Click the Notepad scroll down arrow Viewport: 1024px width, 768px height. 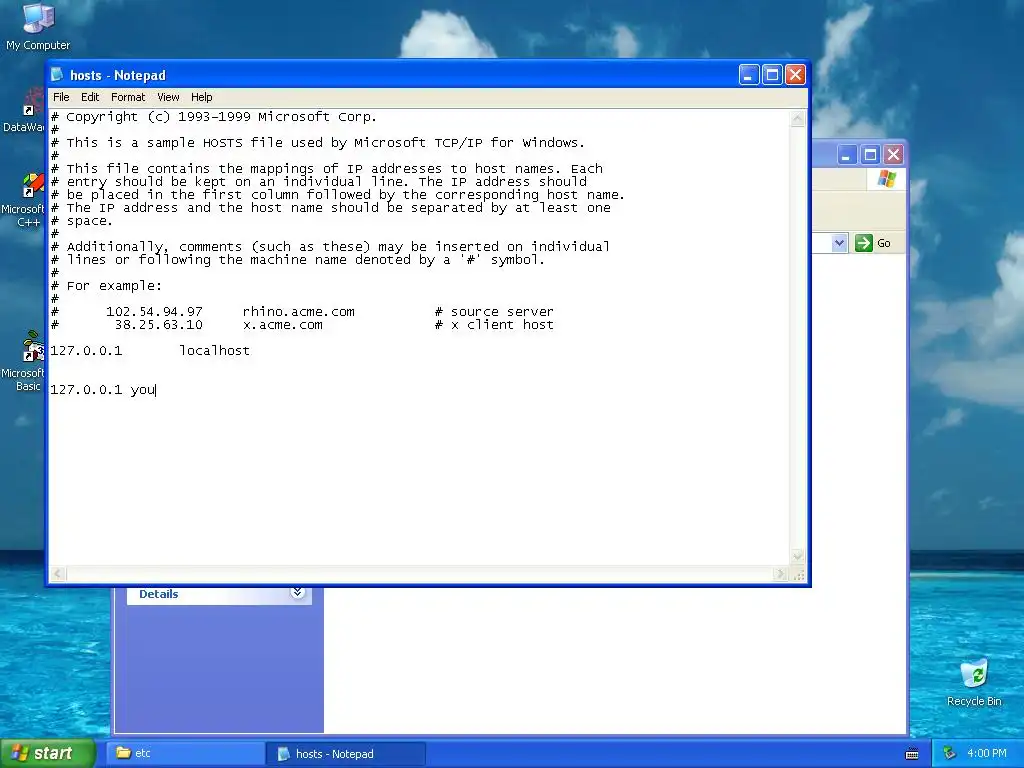tap(797, 556)
